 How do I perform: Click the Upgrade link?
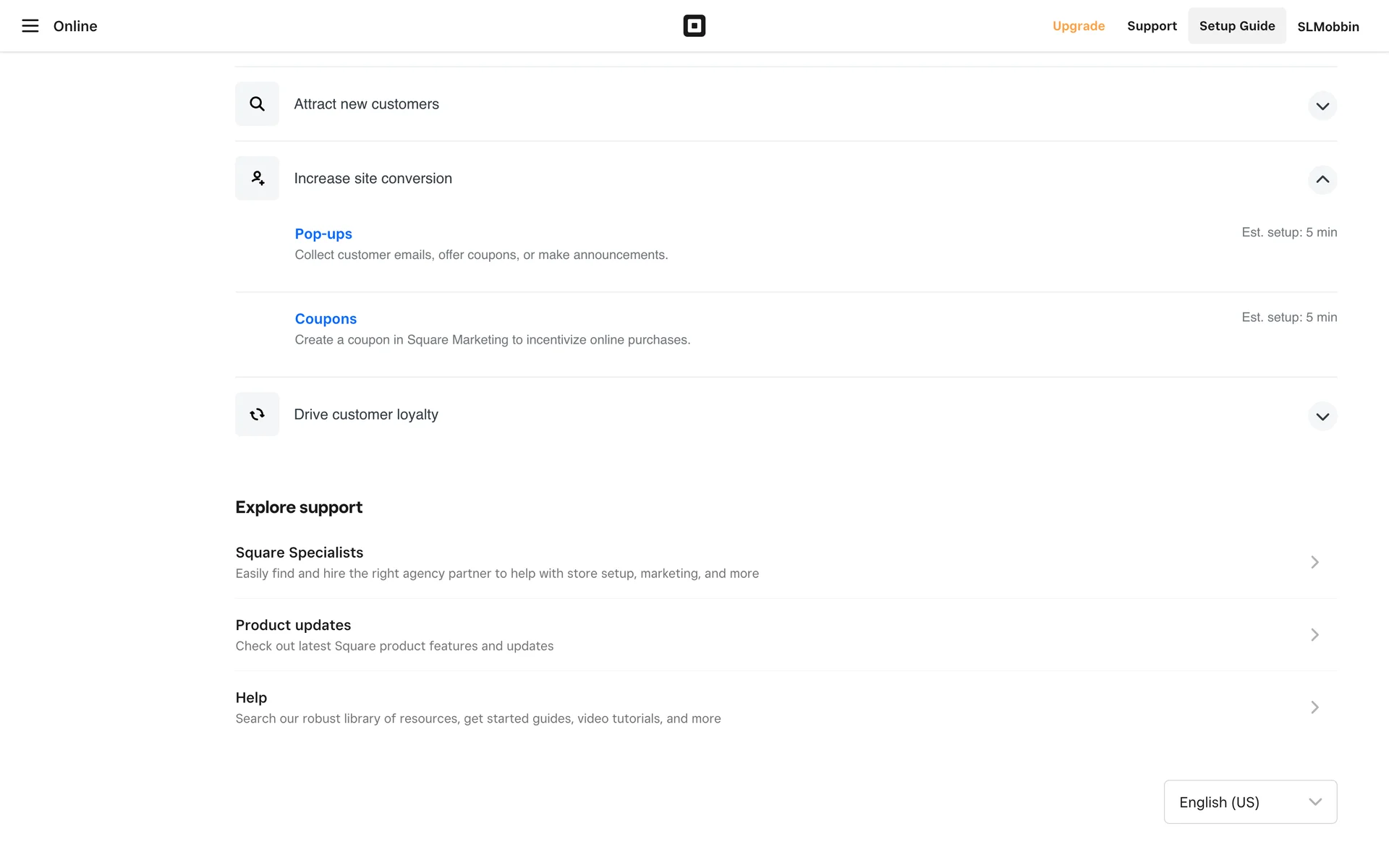point(1078,26)
